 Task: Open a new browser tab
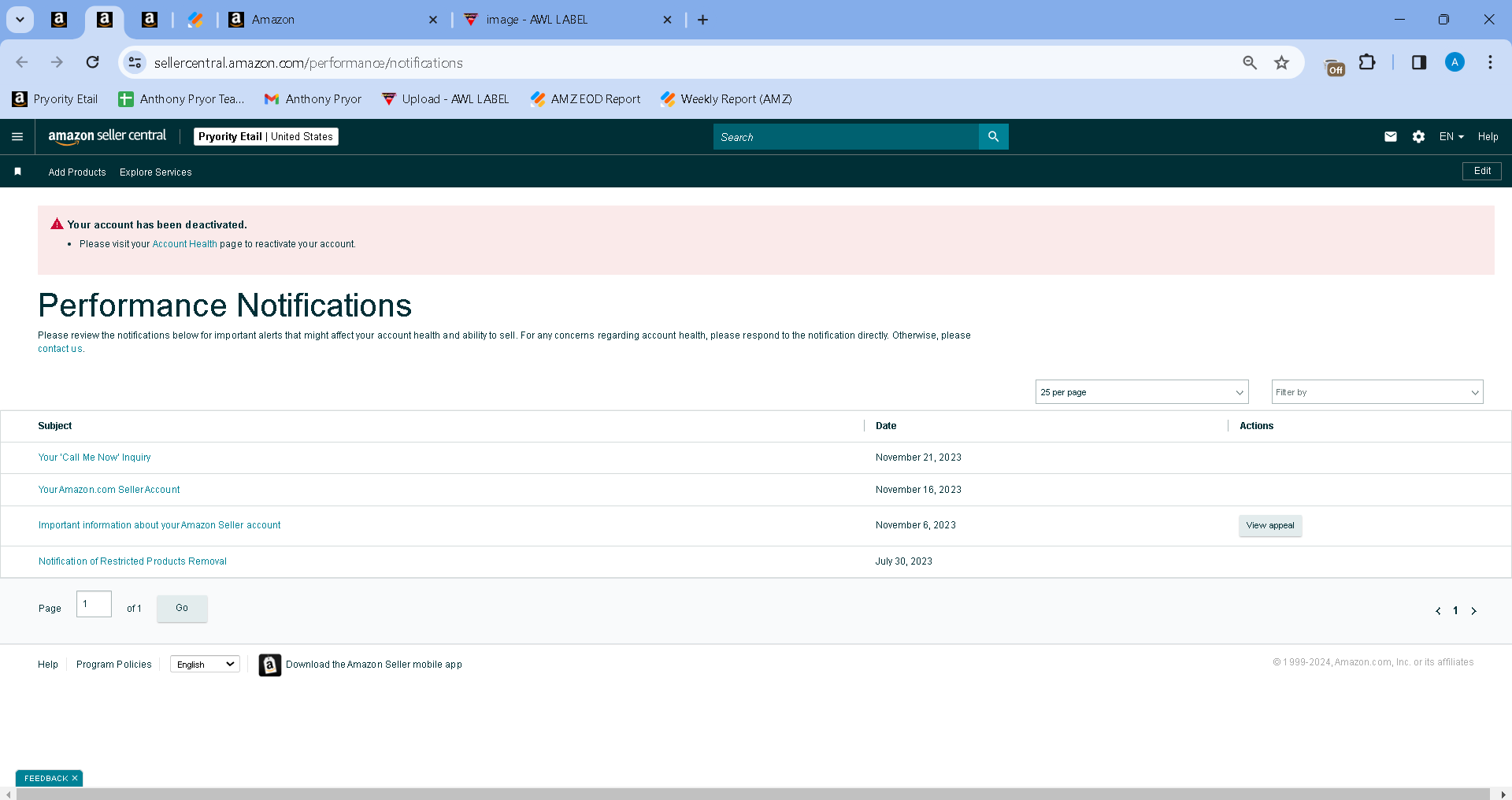click(703, 20)
